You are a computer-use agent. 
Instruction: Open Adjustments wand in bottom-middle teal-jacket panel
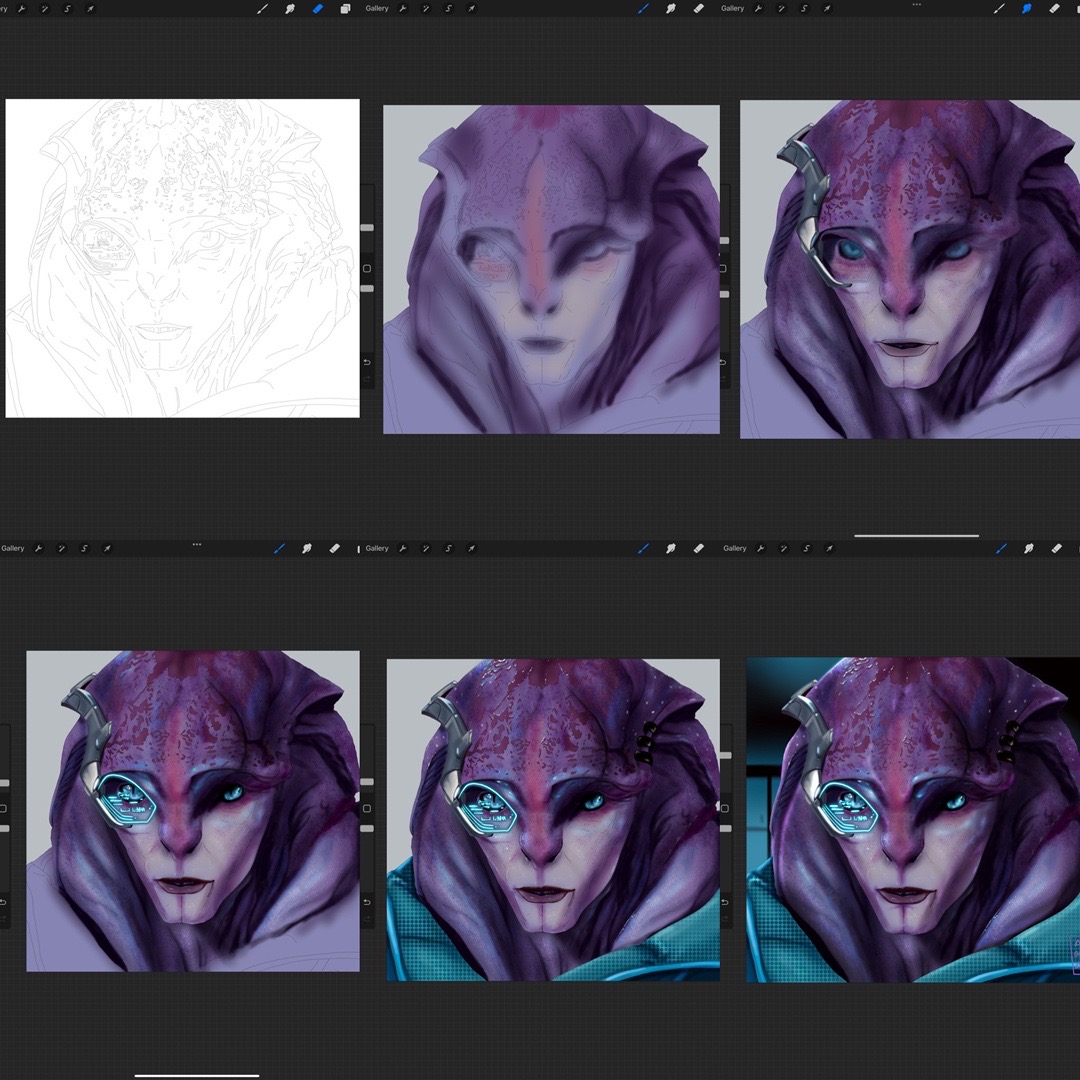(426, 549)
